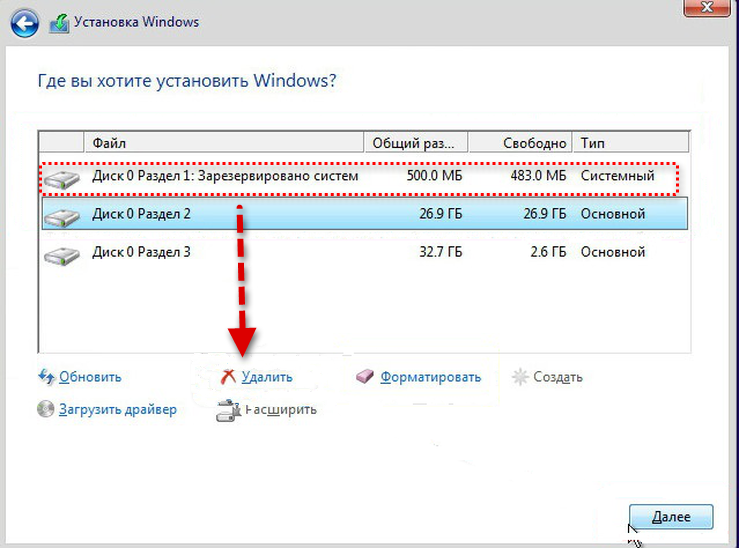
Task: Click the refresh arrows icon beside Обновить
Action: [x=46, y=376]
